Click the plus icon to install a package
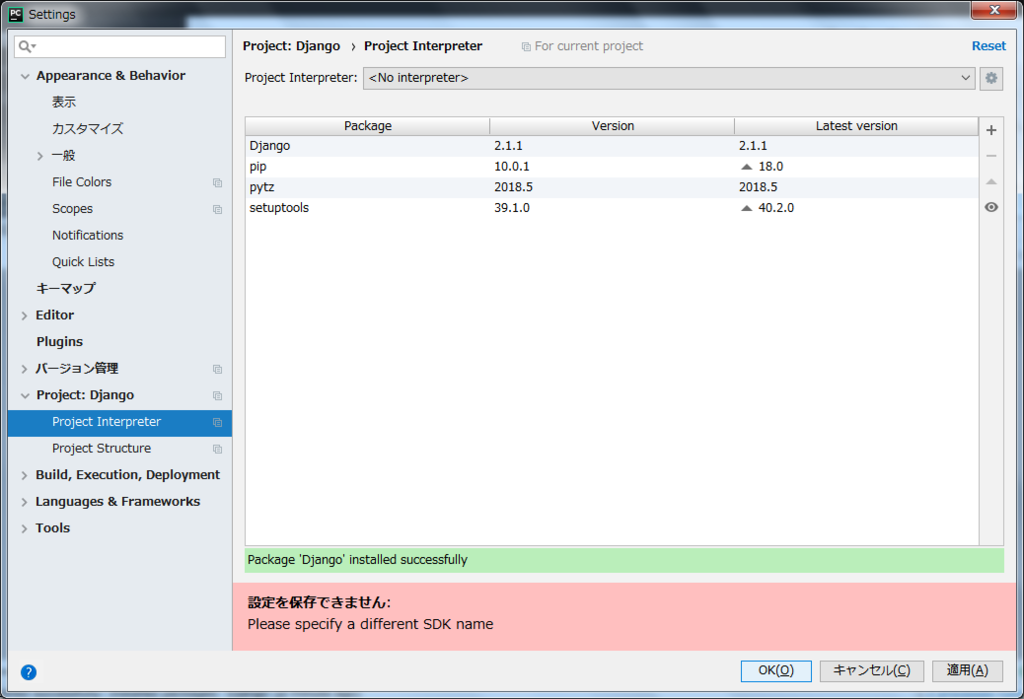1024x699 pixels. [x=991, y=130]
